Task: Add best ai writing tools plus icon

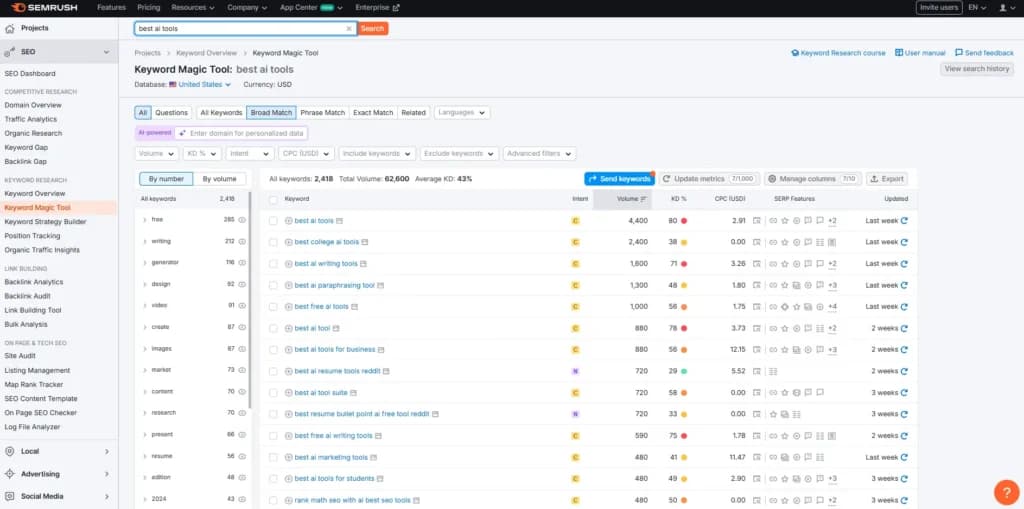Action: pyautogui.click(x=289, y=264)
